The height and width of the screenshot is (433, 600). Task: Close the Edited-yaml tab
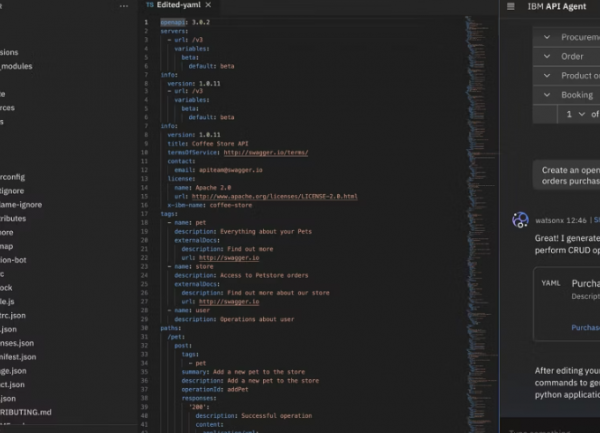208,5
